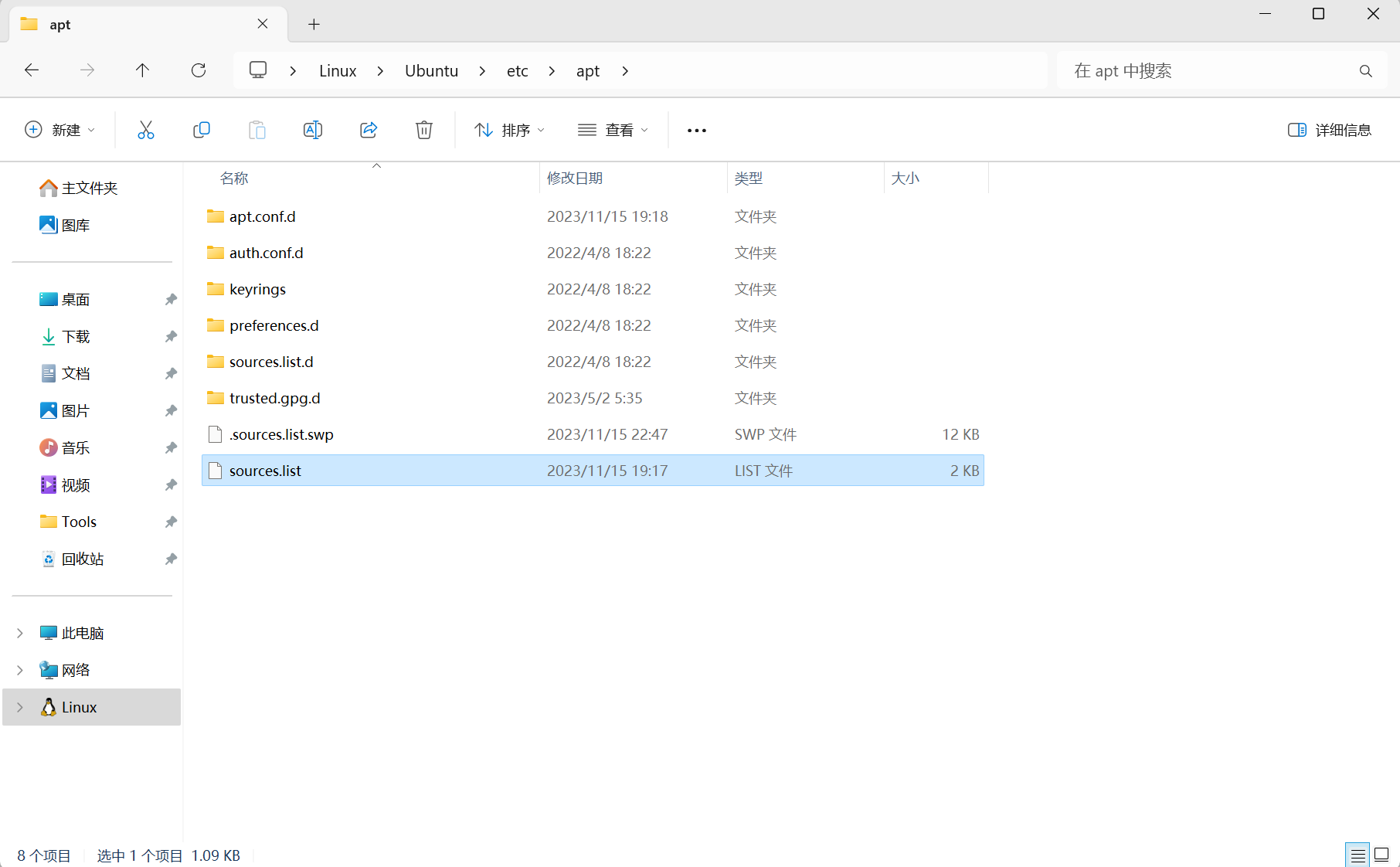Open the 排序 sort menu
This screenshot has height=867, width=1400.
pos(508,130)
